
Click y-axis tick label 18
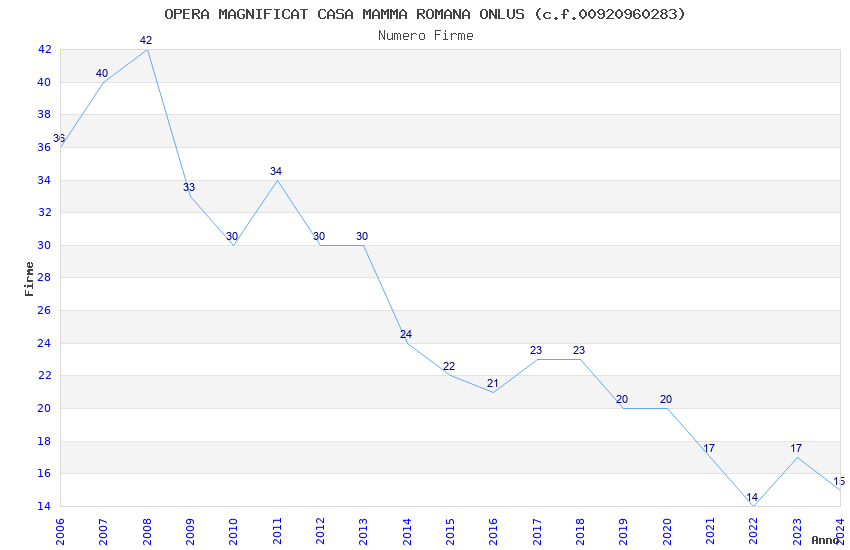[44, 441]
